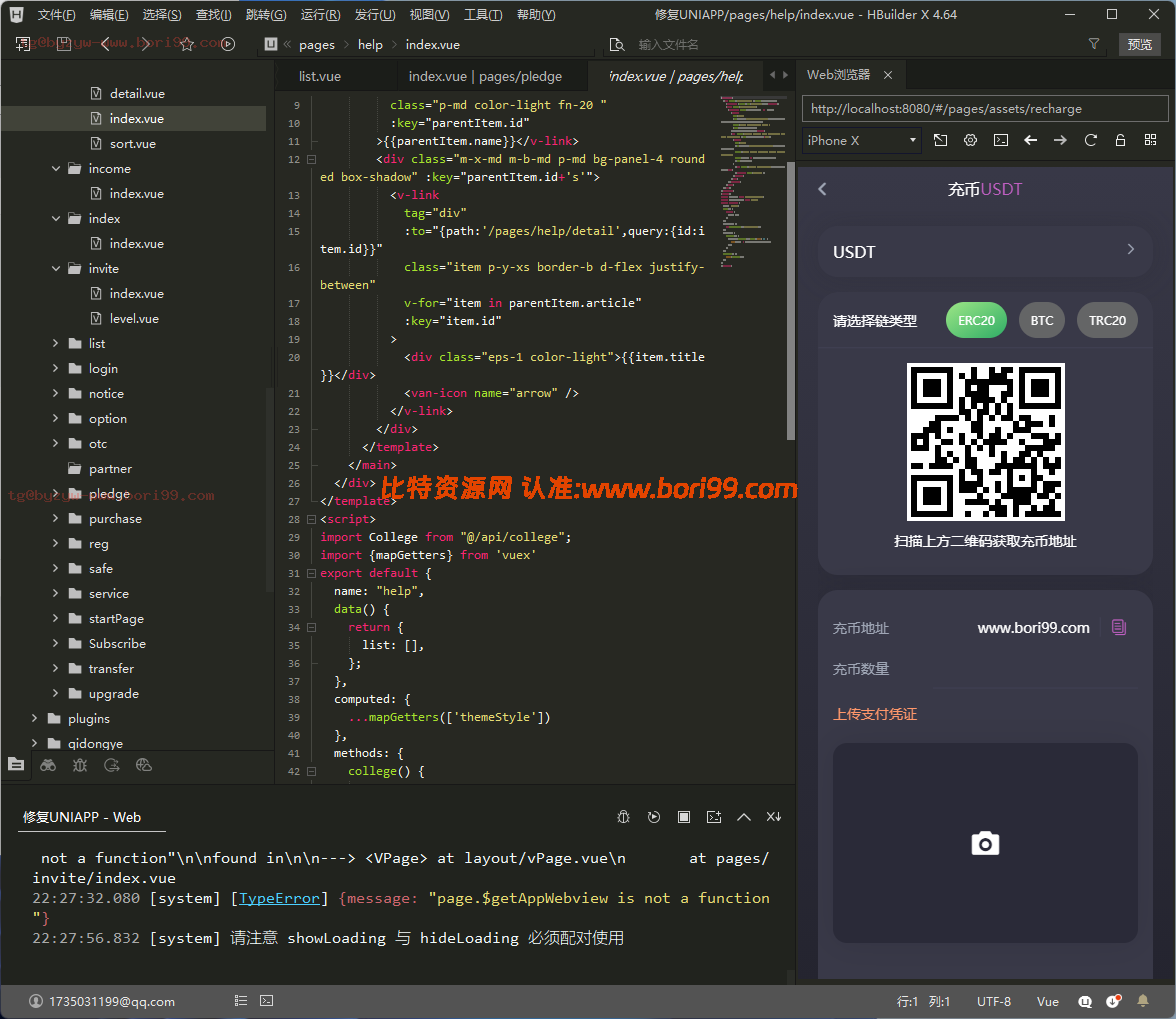Screen dimensions: 1176x1019
Task: Stop the running task in console toolbar
Action: (x=684, y=817)
